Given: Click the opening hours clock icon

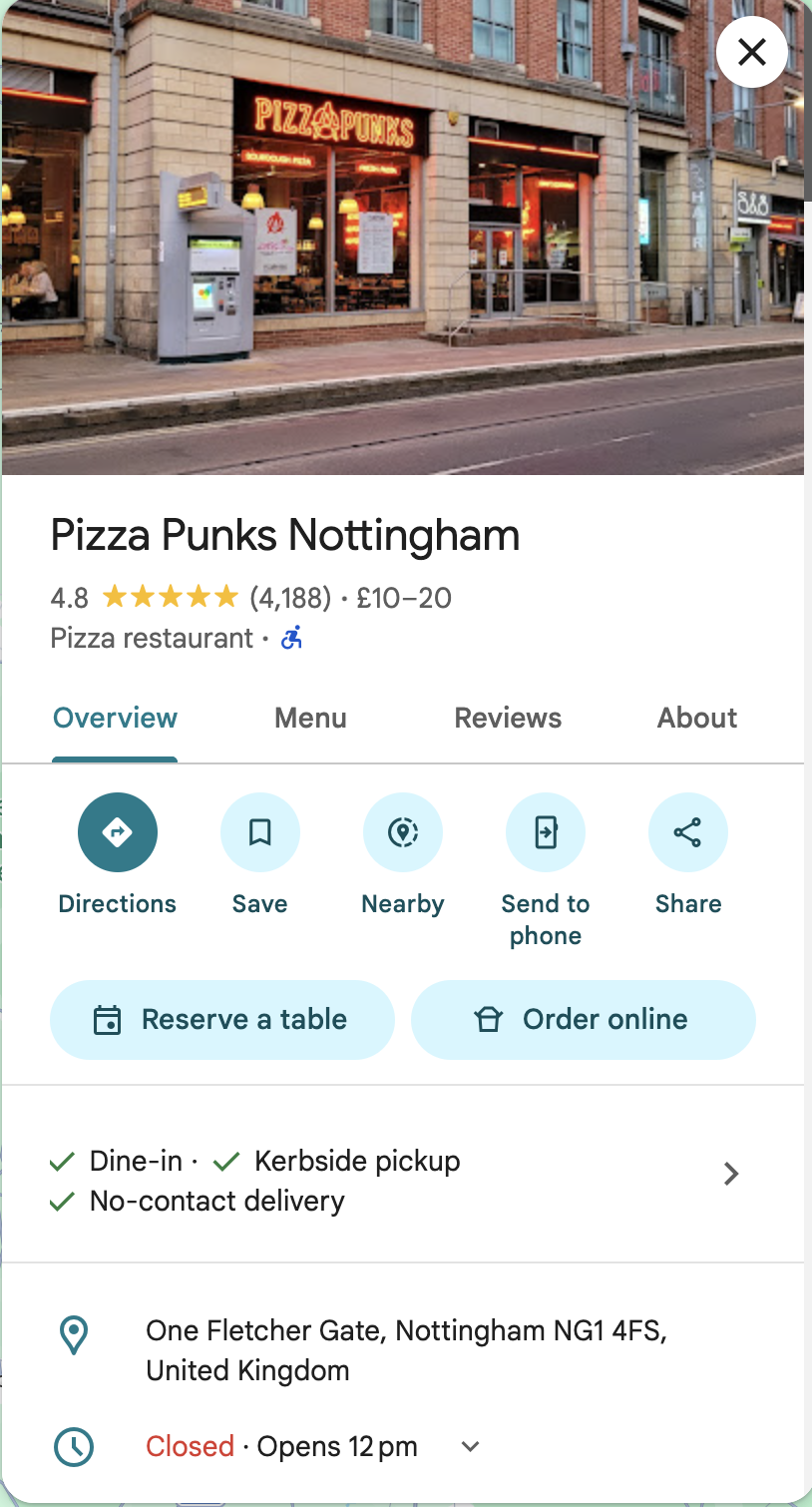Looking at the screenshot, I should click(x=74, y=1446).
